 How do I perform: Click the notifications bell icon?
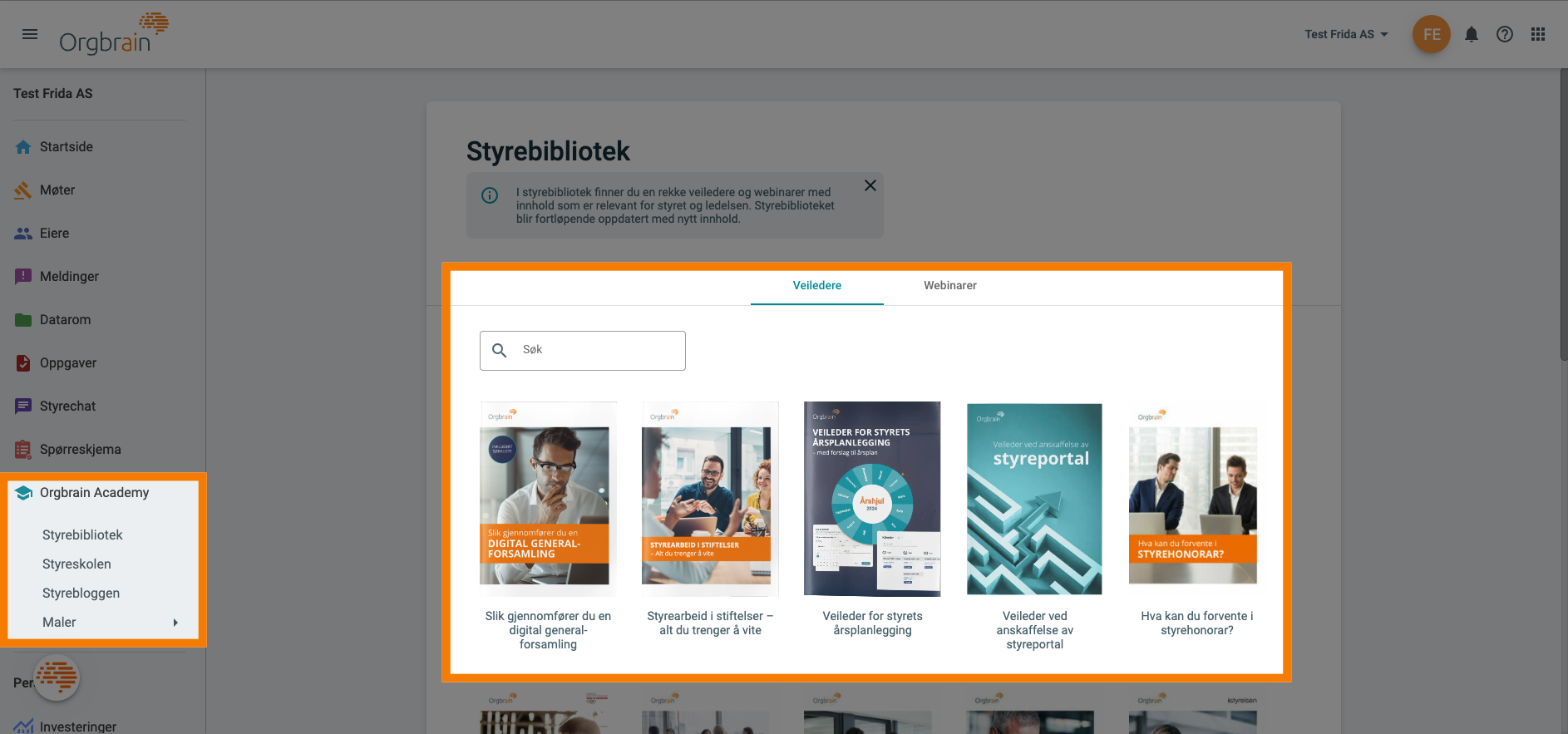[x=1471, y=34]
